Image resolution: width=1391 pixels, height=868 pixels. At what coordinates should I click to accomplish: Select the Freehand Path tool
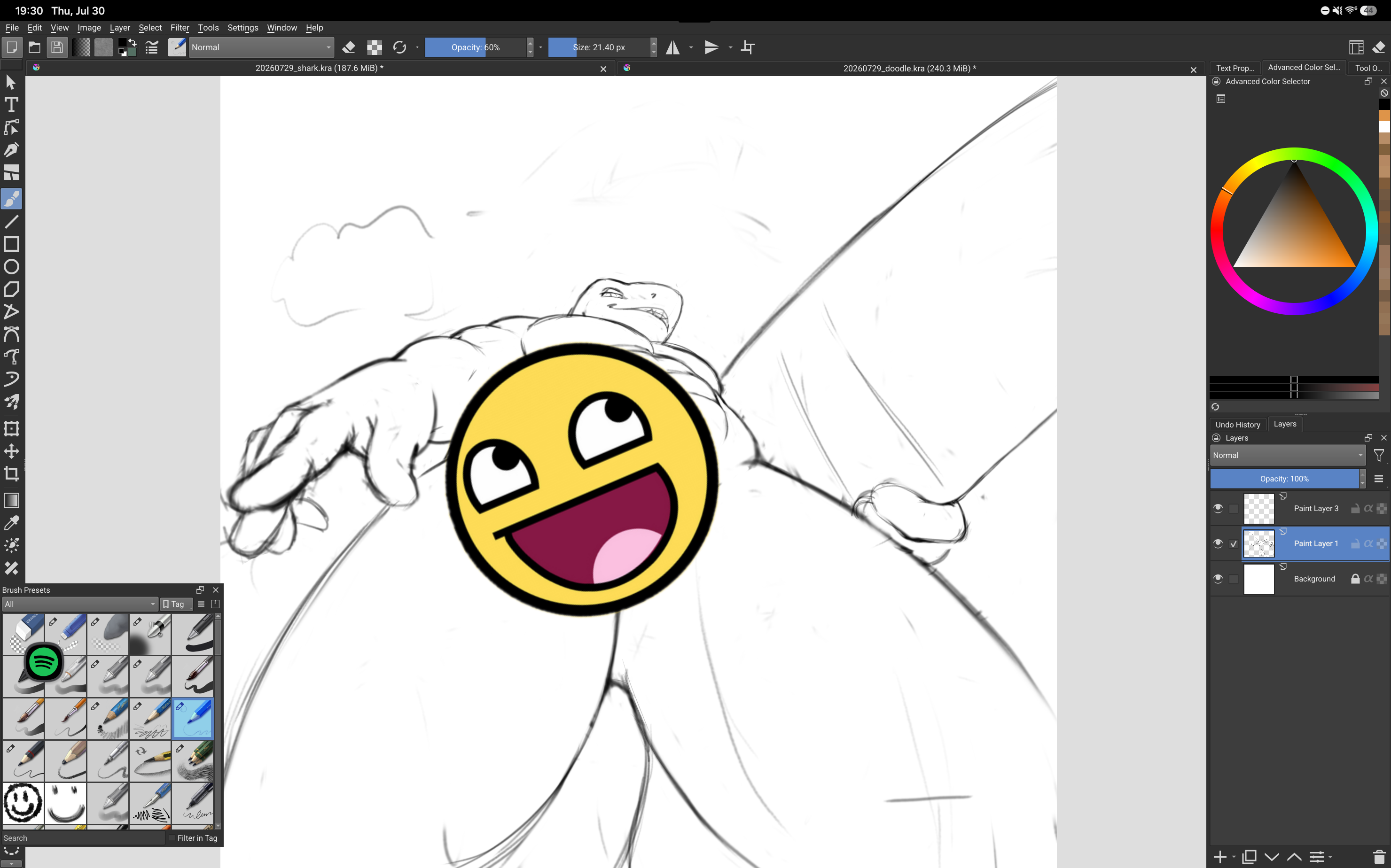point(11,356)
